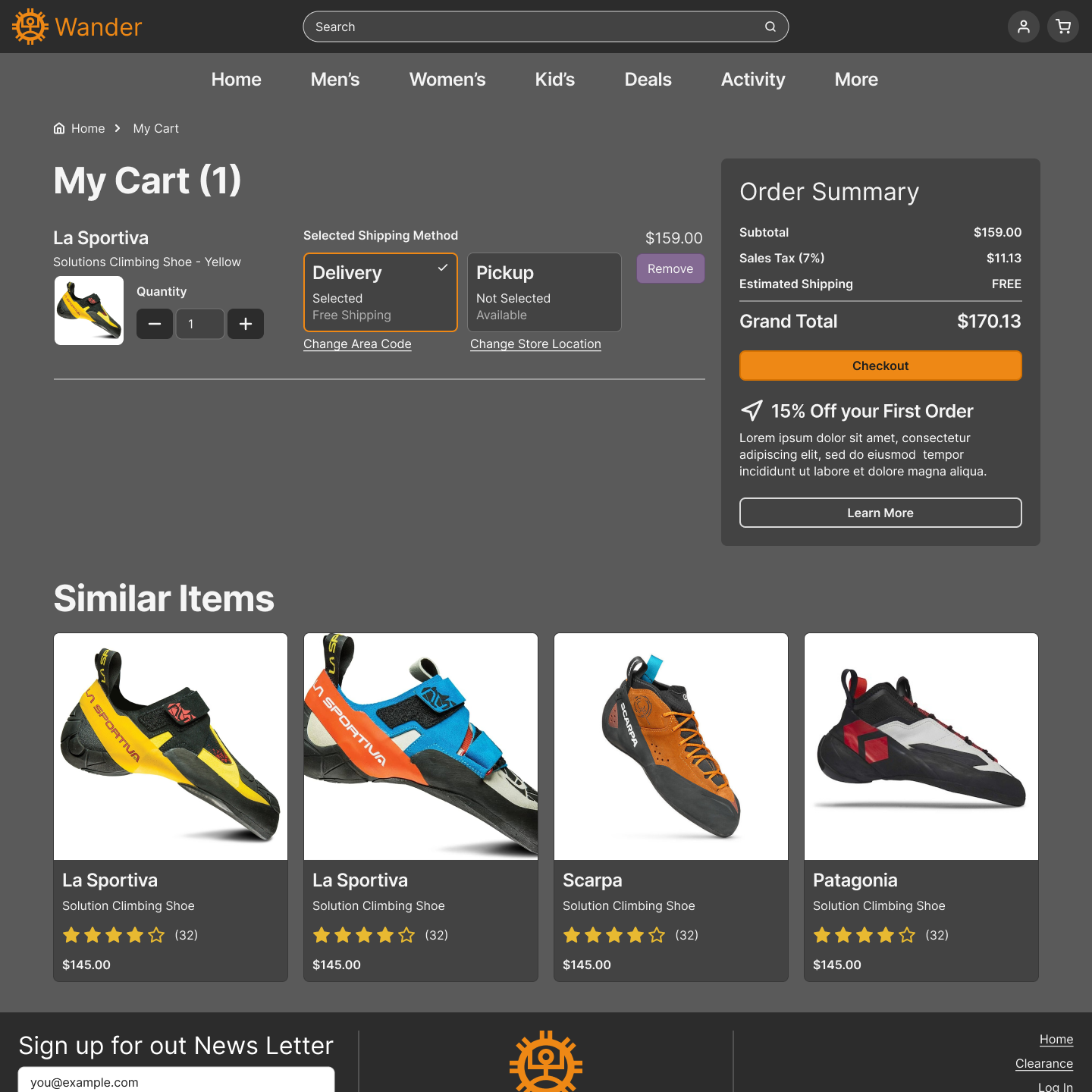
Task: Open the Home nav item
Action: tap(237, 80)
